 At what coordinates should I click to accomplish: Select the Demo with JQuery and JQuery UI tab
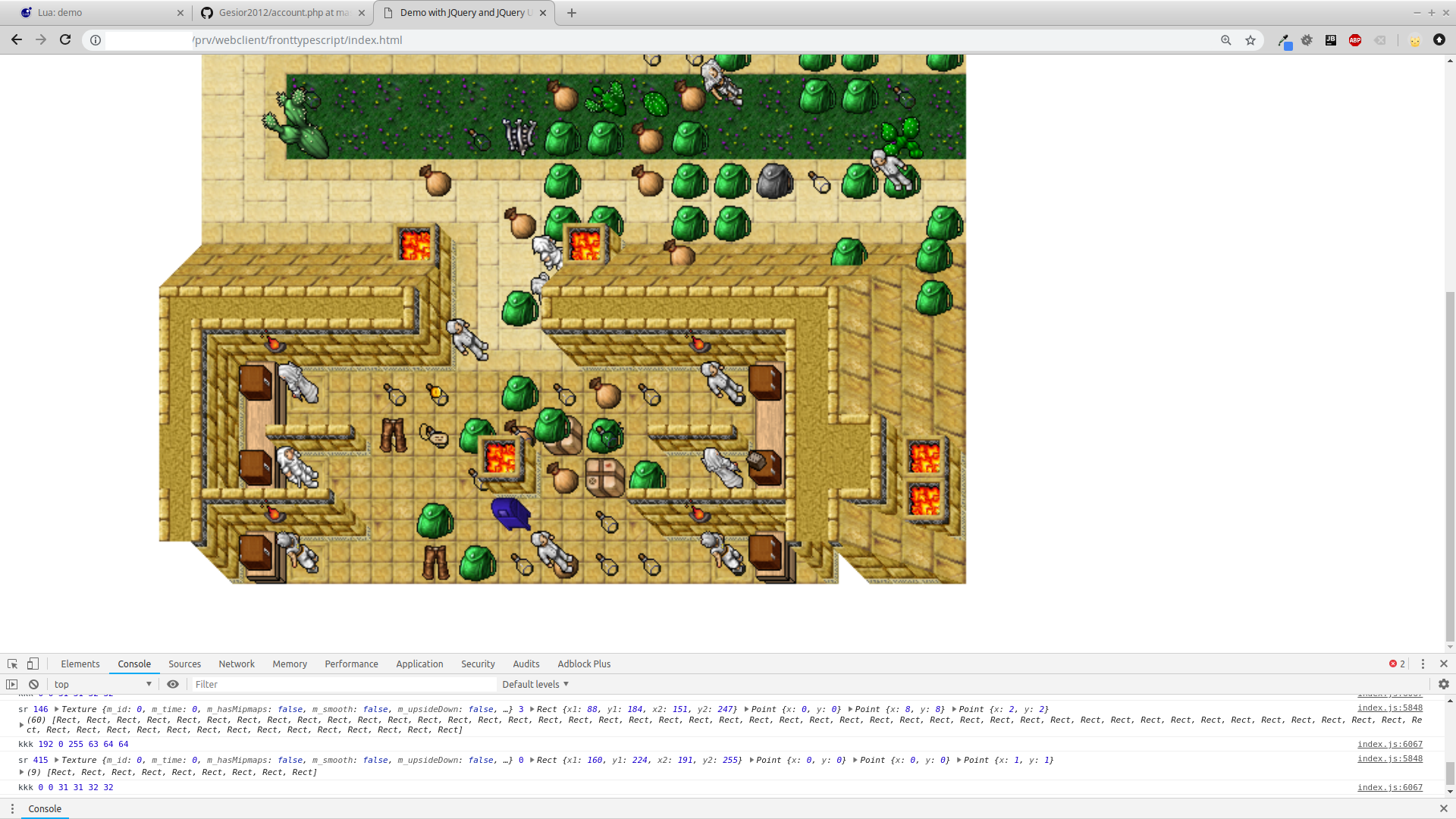click(464, 13)
